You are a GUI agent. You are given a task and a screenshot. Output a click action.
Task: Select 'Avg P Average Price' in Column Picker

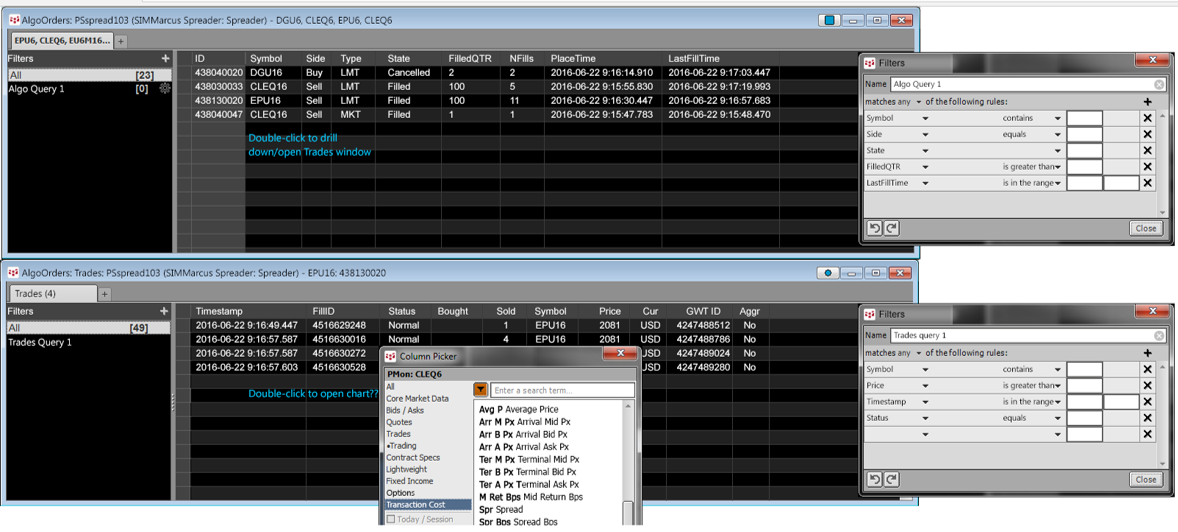[518, 410]
